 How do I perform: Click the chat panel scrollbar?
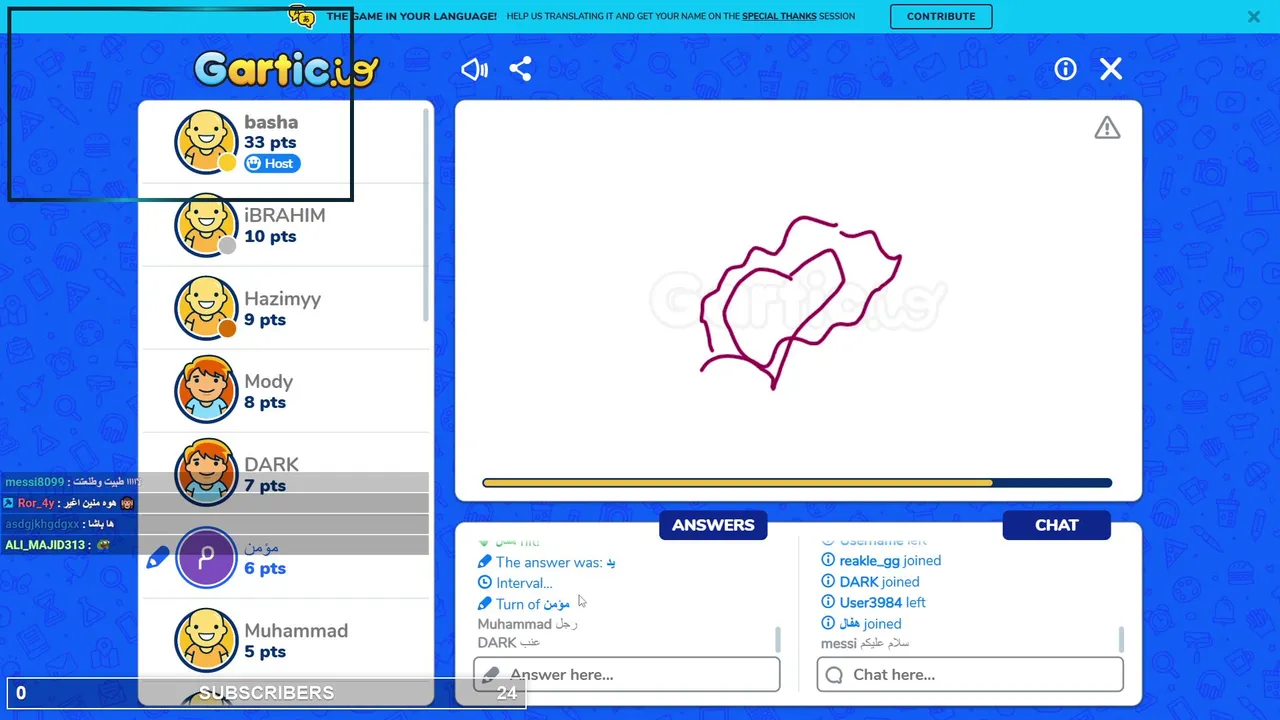tap(1121, 639)
